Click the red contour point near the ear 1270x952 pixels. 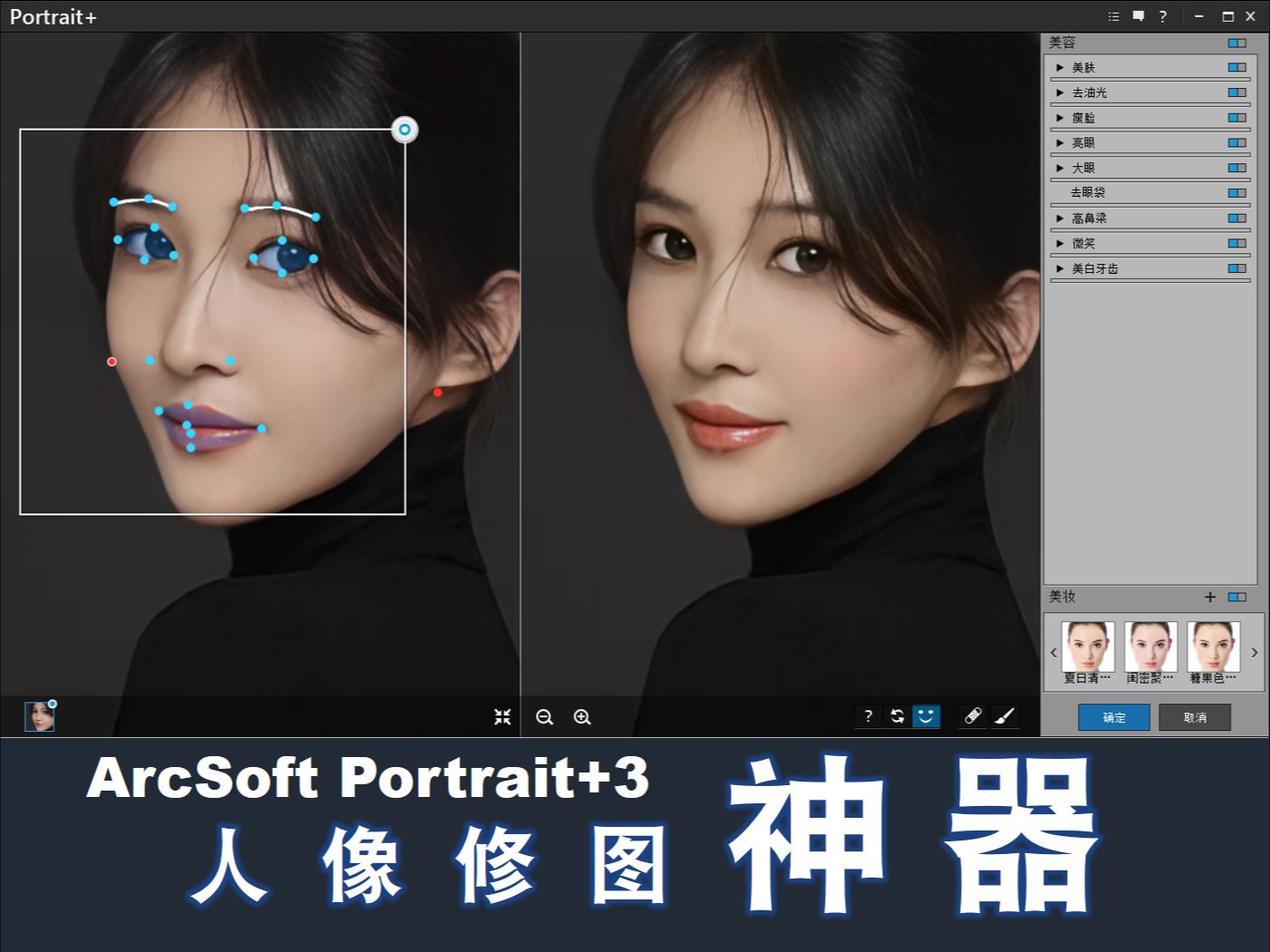(x=438, y=393)
